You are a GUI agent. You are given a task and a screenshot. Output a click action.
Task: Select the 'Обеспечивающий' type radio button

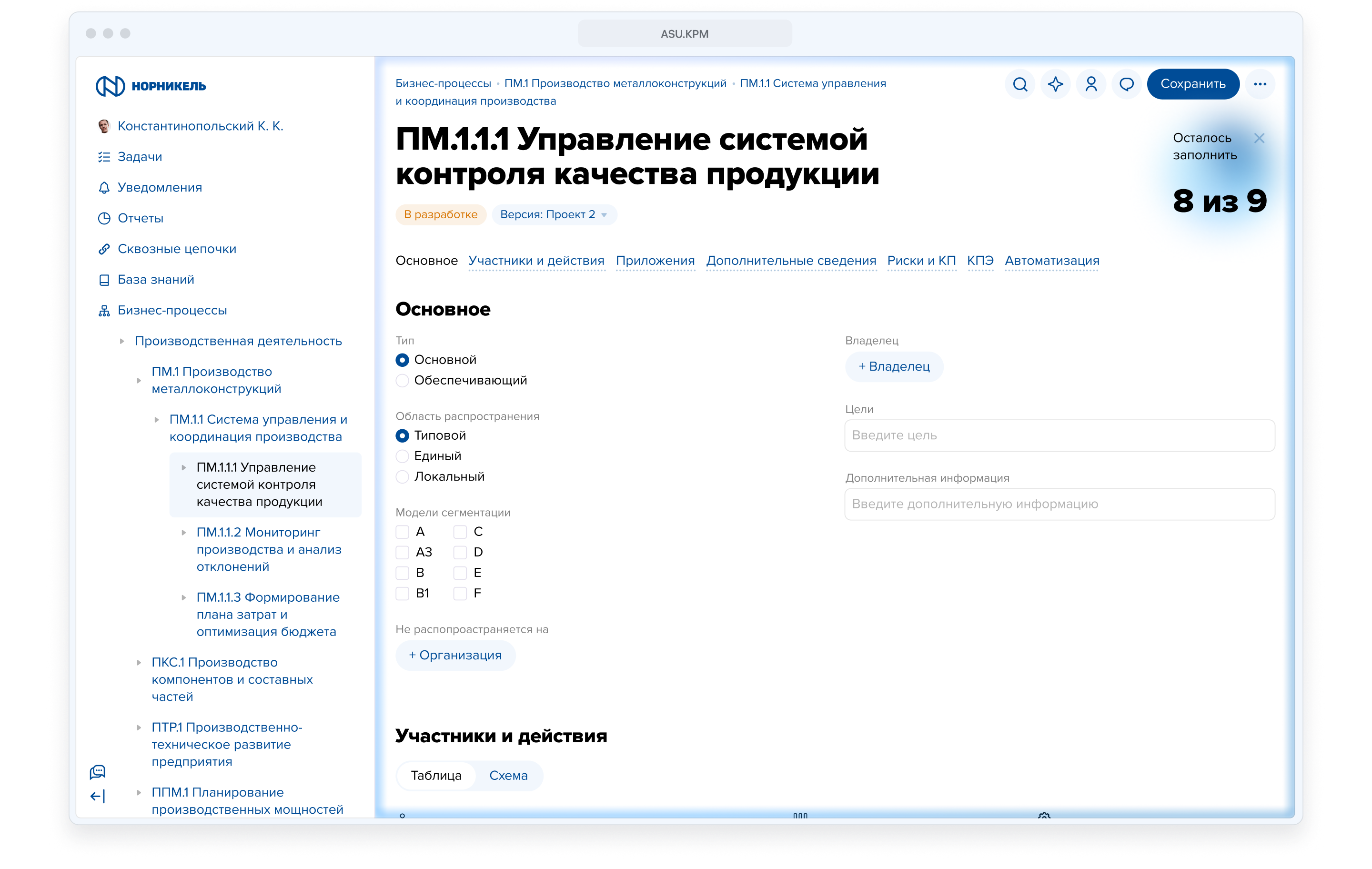tap(402, 381)
